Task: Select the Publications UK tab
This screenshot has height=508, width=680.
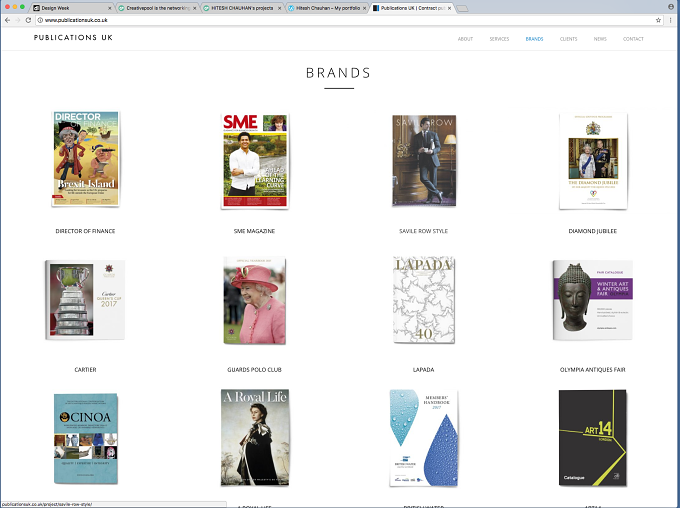Action: pos(412,8)
